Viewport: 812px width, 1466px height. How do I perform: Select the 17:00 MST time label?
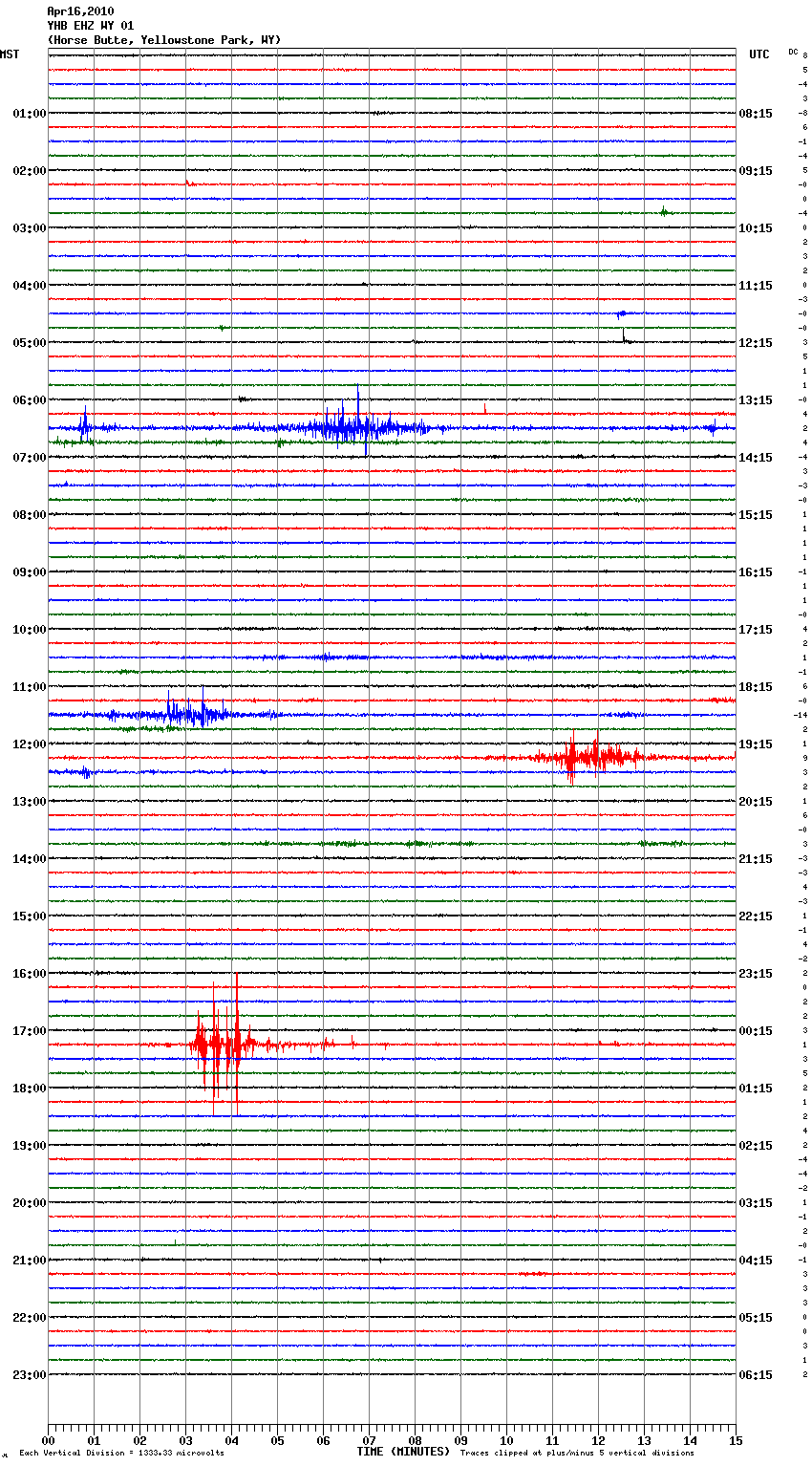[x=30, y=1031]
